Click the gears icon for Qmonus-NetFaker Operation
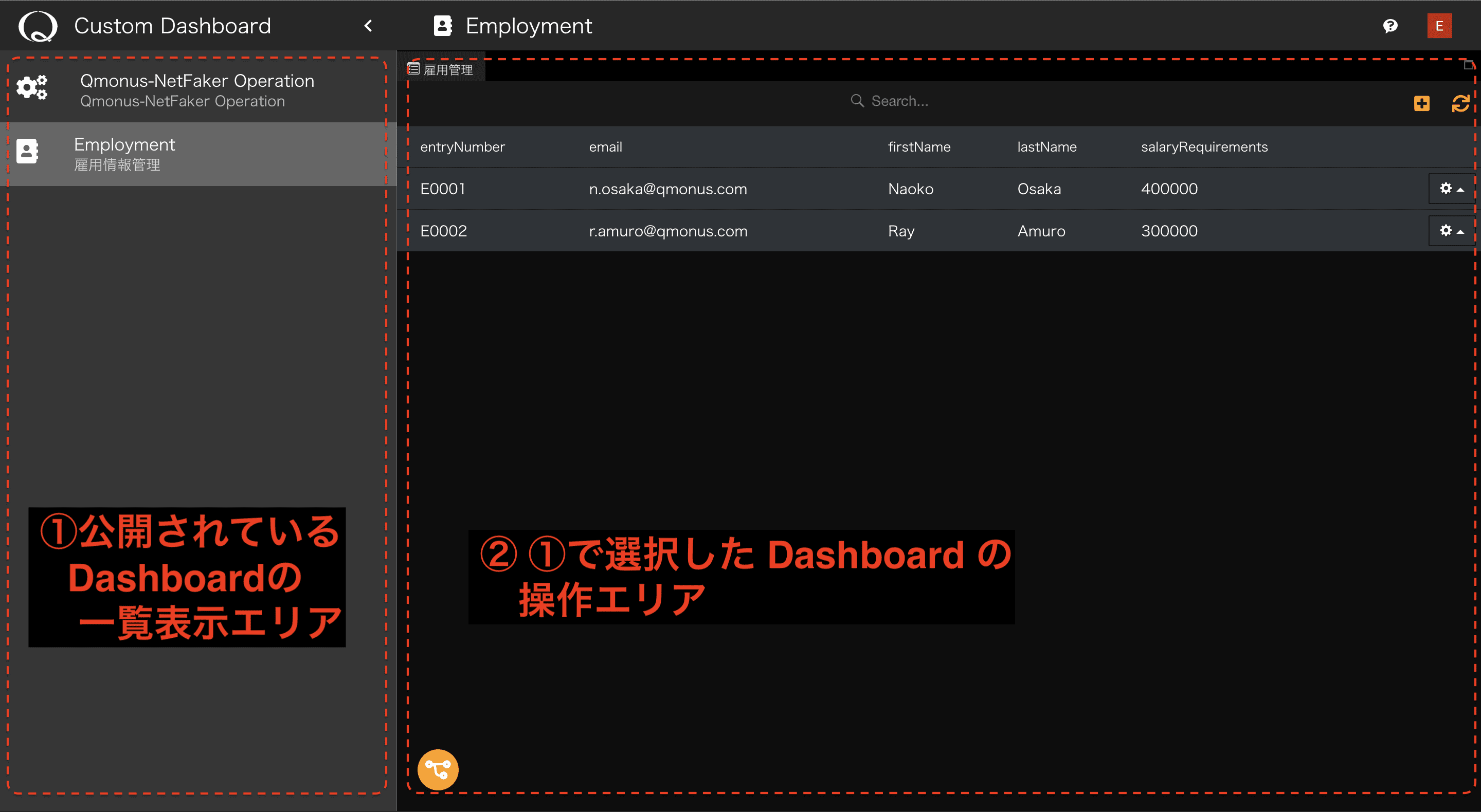Image resolution: width=1481 pixels, height=812 pixels. click(31, 87)
